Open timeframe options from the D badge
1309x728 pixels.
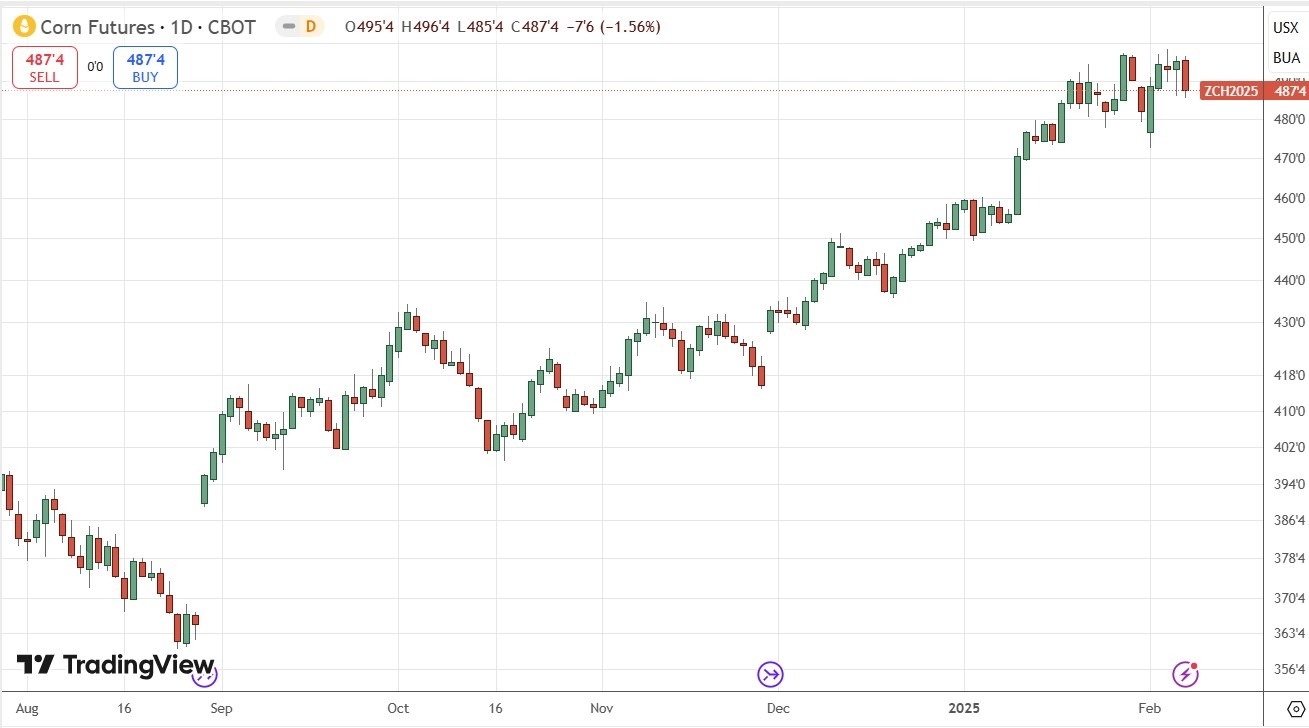point(312,27)
